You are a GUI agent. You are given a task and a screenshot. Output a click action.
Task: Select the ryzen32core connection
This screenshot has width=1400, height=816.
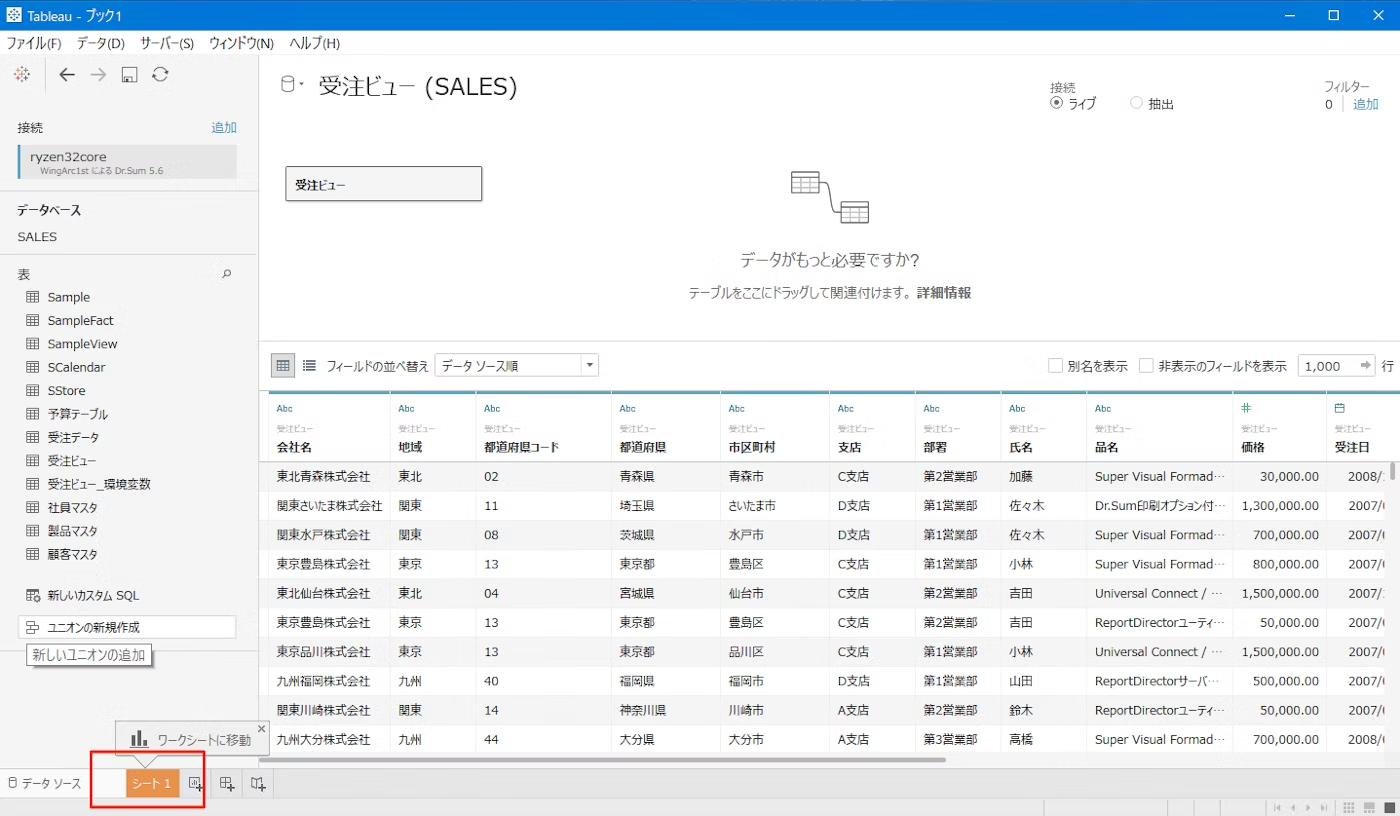tap(127, 162)
